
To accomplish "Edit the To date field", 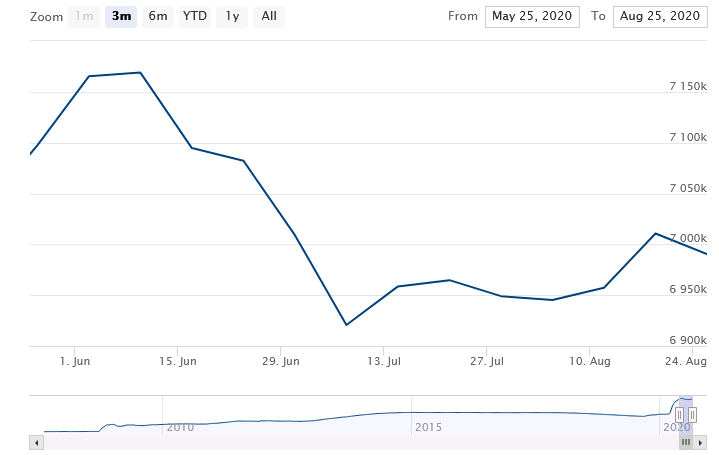I will coord(660,16).
